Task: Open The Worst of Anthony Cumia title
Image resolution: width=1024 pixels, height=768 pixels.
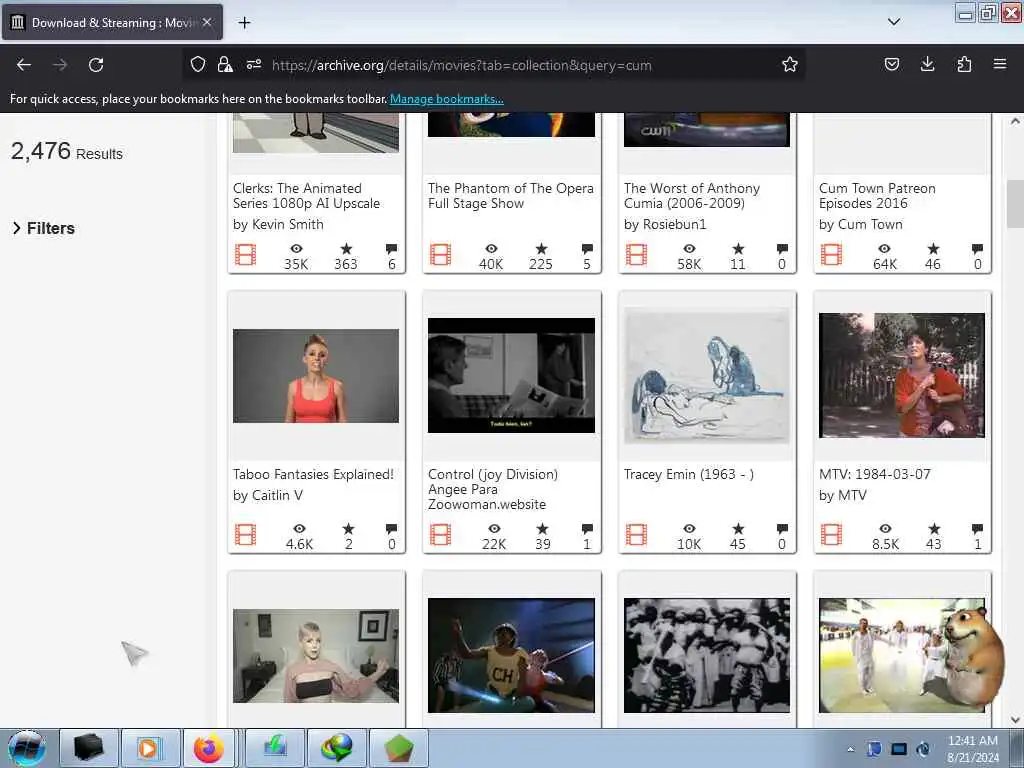Action: coord(692,195)
